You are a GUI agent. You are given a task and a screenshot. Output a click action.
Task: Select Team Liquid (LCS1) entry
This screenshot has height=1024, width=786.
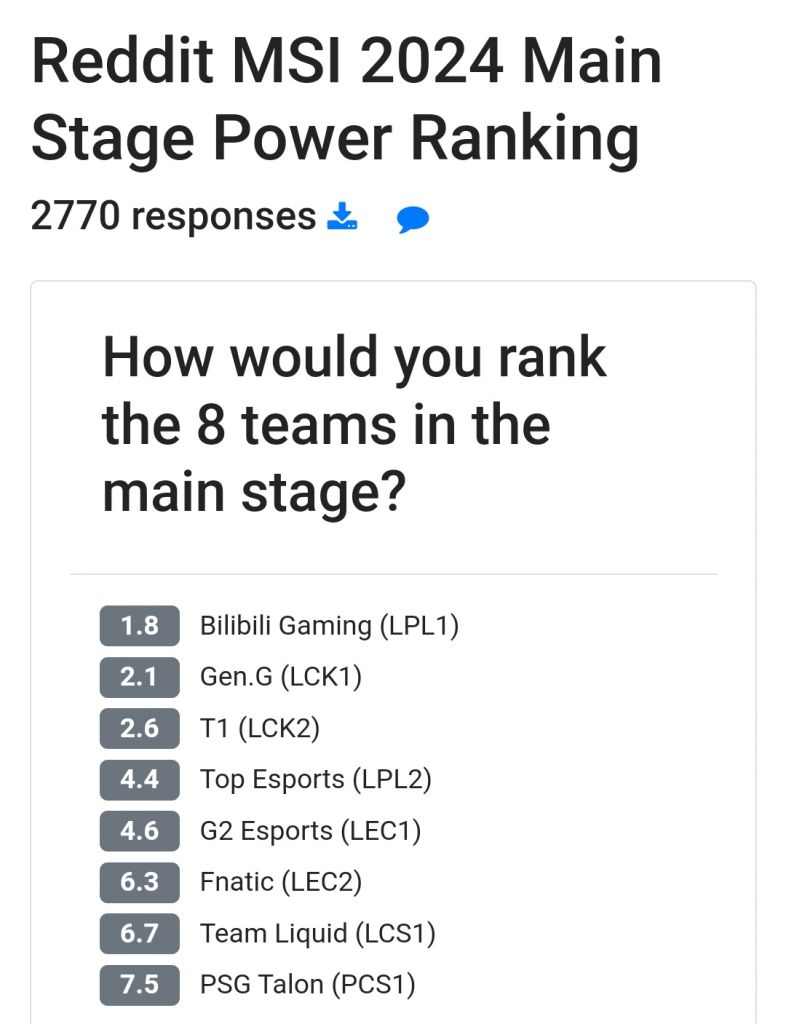coord(318,933)
